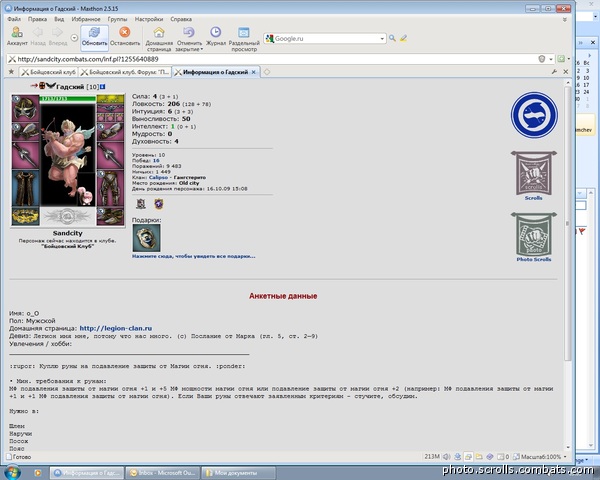The height and width of the screenshot is (480, 600).
Task: Click the download status bar icon
Action: pyautogui.click(x=457, y=457)
